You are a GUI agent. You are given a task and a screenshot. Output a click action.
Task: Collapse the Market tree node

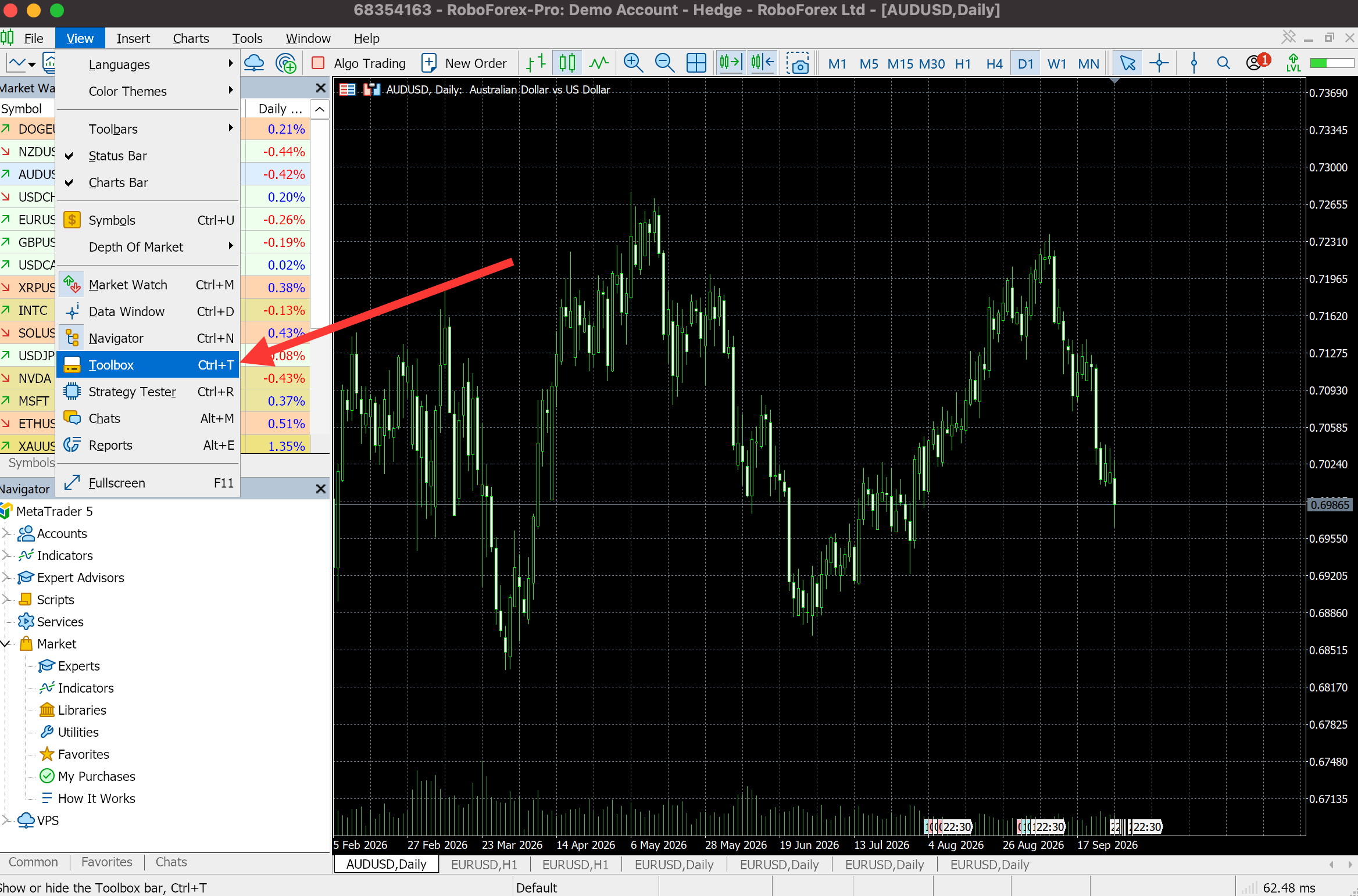click(6, 644)
